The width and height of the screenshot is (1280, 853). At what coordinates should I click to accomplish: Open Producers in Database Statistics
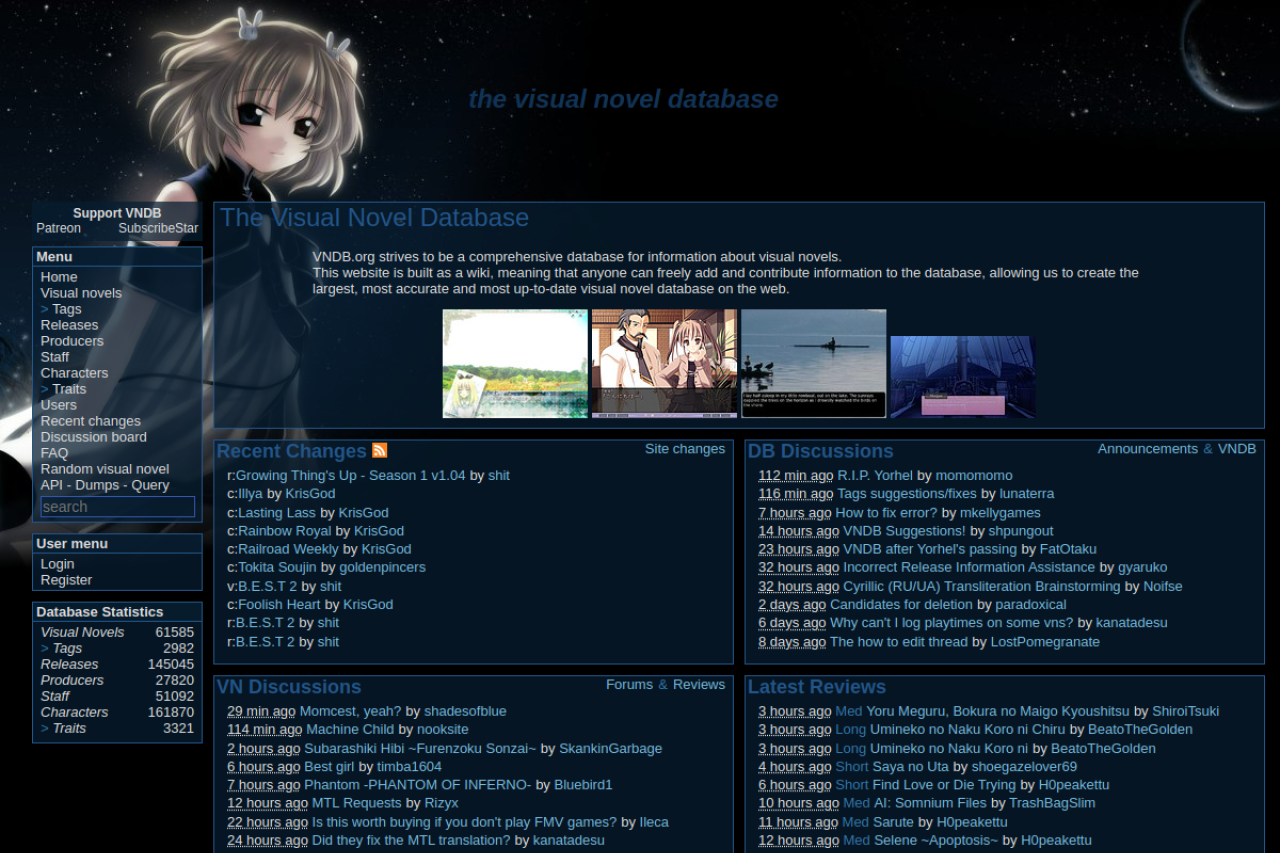pos(72,680)
